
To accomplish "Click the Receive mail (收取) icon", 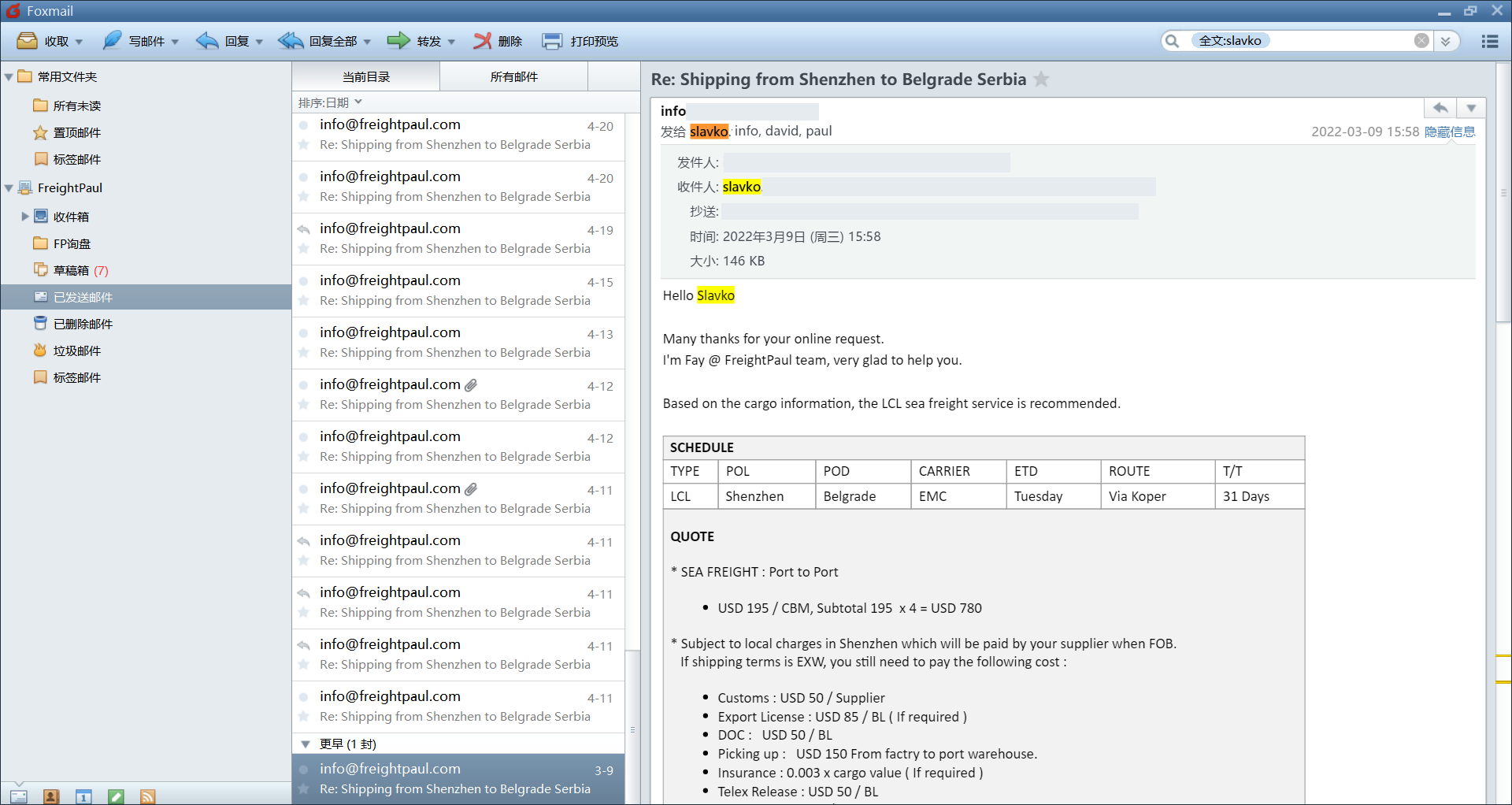I will pos(28,41).
